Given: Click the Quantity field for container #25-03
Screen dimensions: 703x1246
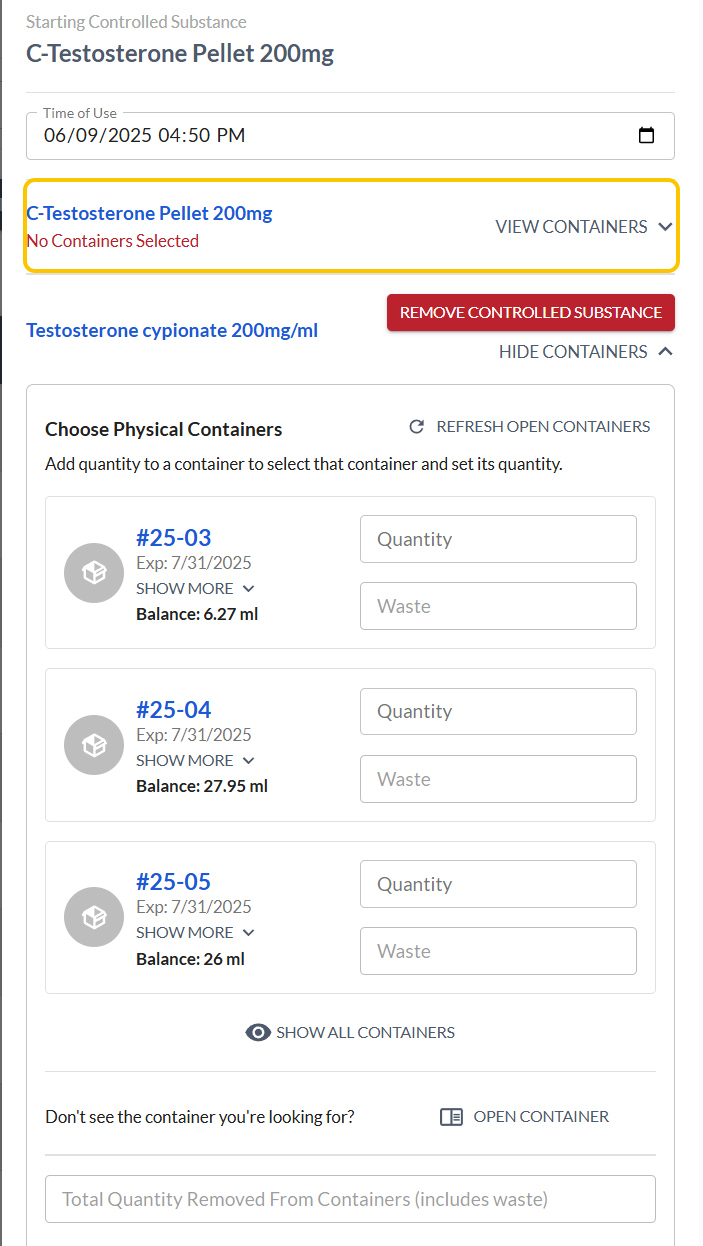Looking at the screenshot, I should pos(498,540).
